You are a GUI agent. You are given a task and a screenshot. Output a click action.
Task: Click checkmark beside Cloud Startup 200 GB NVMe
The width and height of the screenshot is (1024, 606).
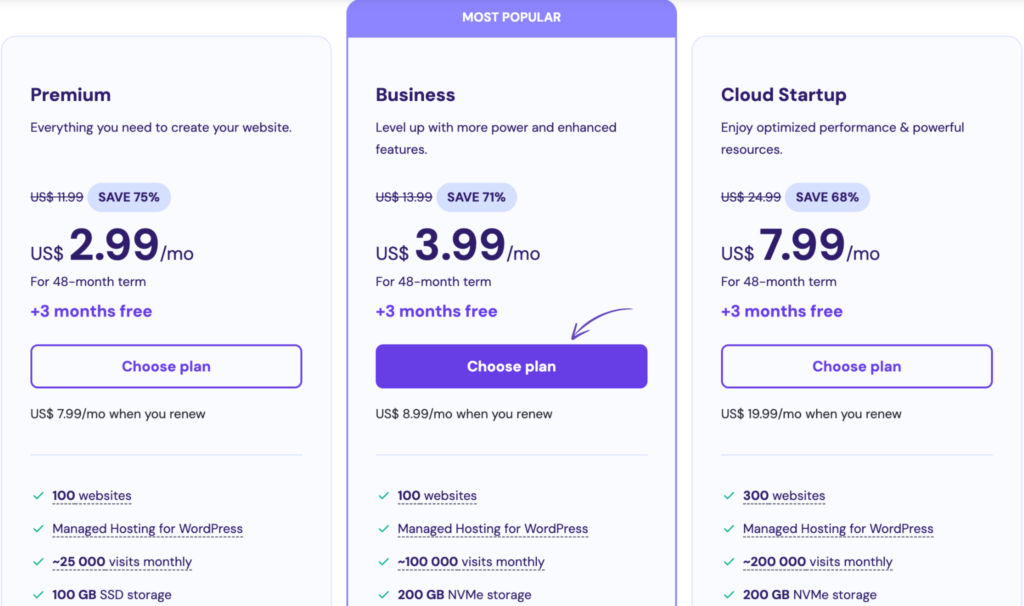pyautogui.click(x=729, y=595)
